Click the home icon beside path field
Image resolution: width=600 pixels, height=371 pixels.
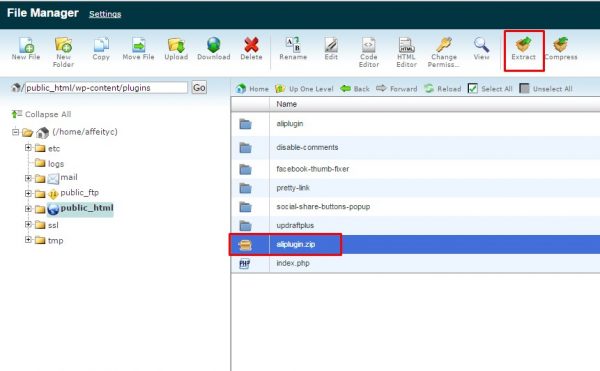point(16,88)
